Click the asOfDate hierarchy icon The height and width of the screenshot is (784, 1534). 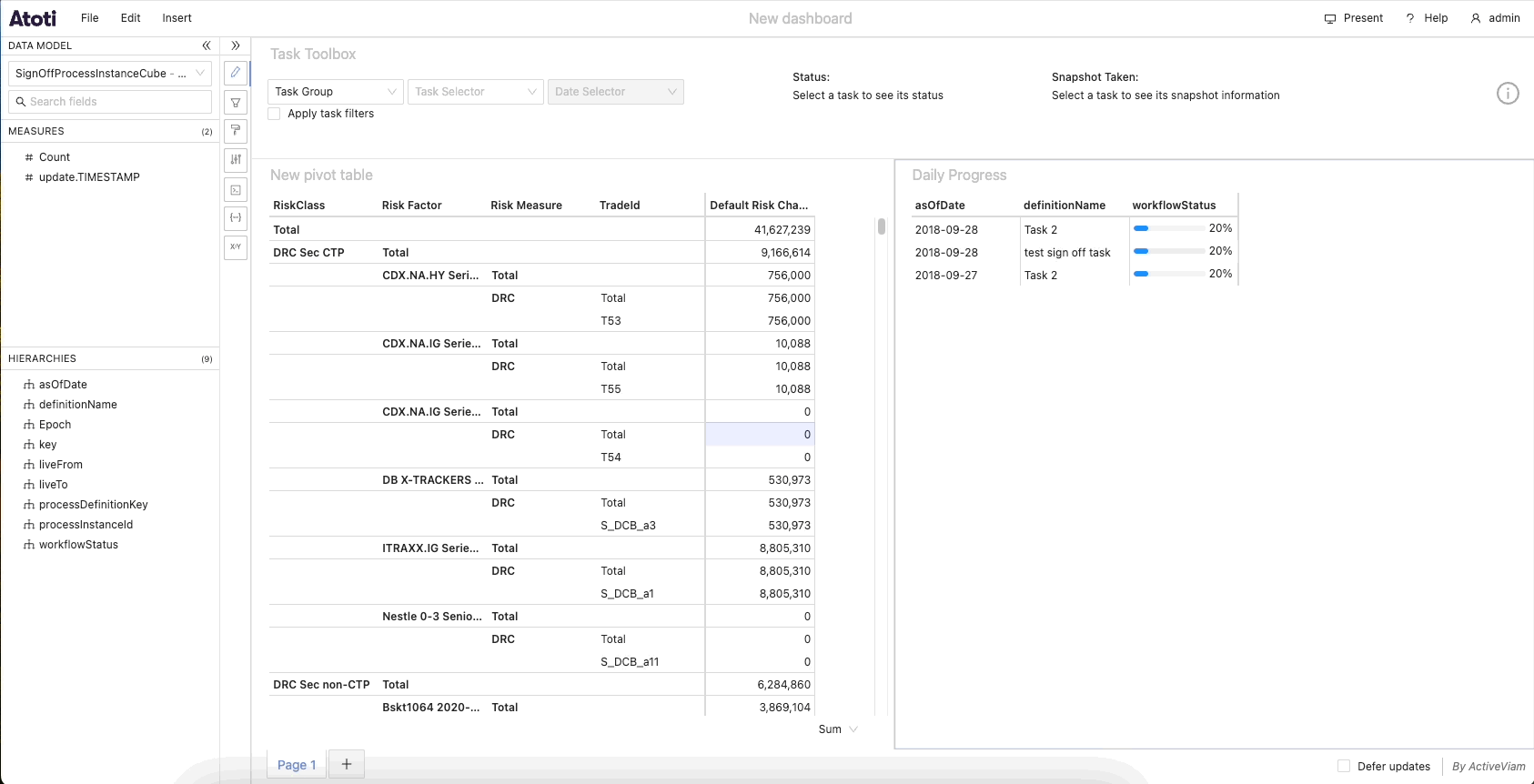29,385
